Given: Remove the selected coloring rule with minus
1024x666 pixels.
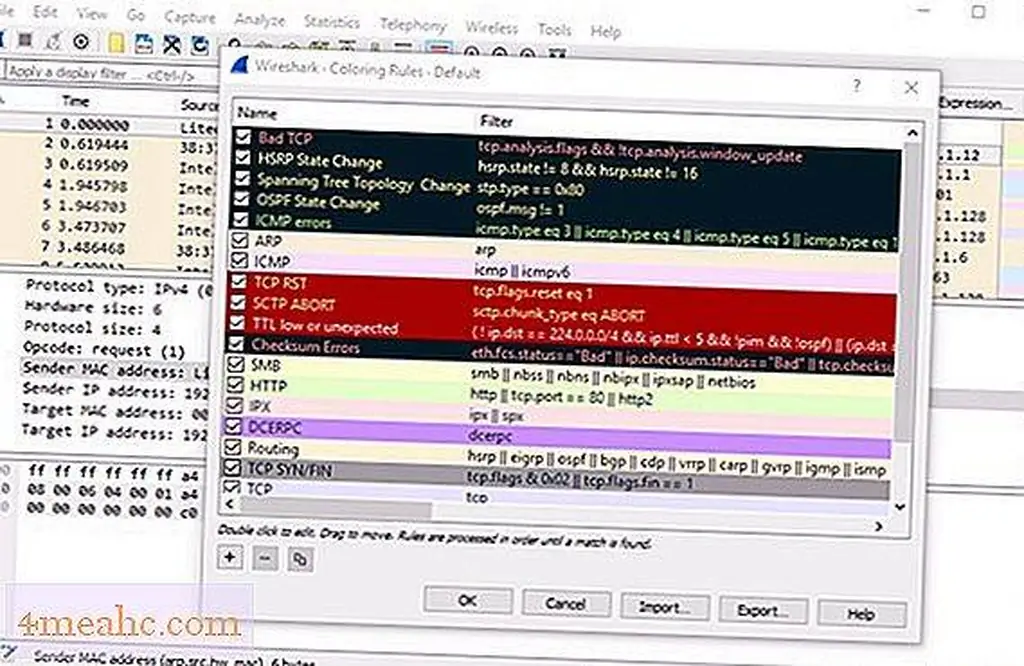Looking at the screenshot, I should point(264,558).
